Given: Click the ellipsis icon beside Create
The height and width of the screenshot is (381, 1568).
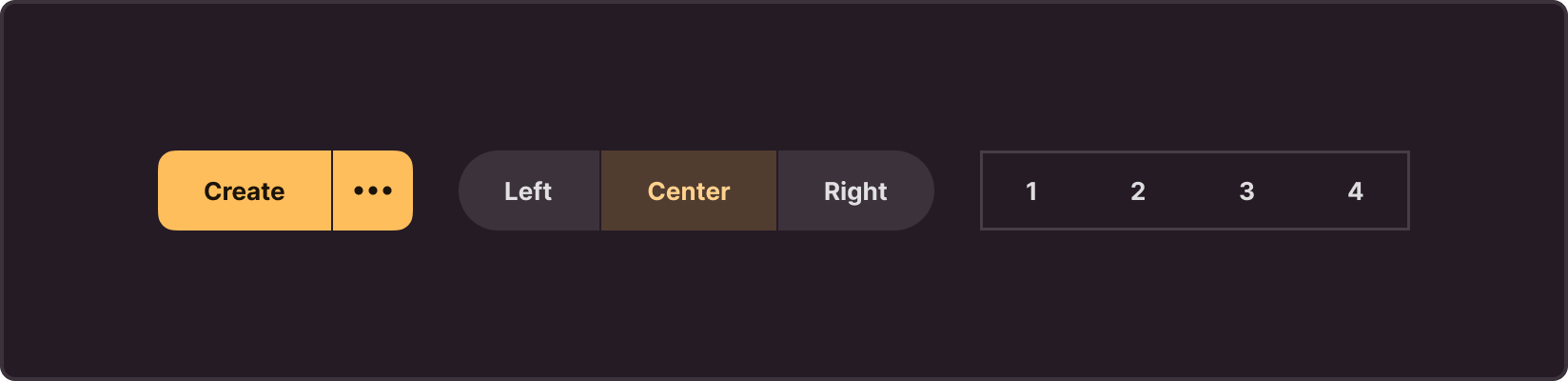Looking at the screenshot, I should coord(373,190).
